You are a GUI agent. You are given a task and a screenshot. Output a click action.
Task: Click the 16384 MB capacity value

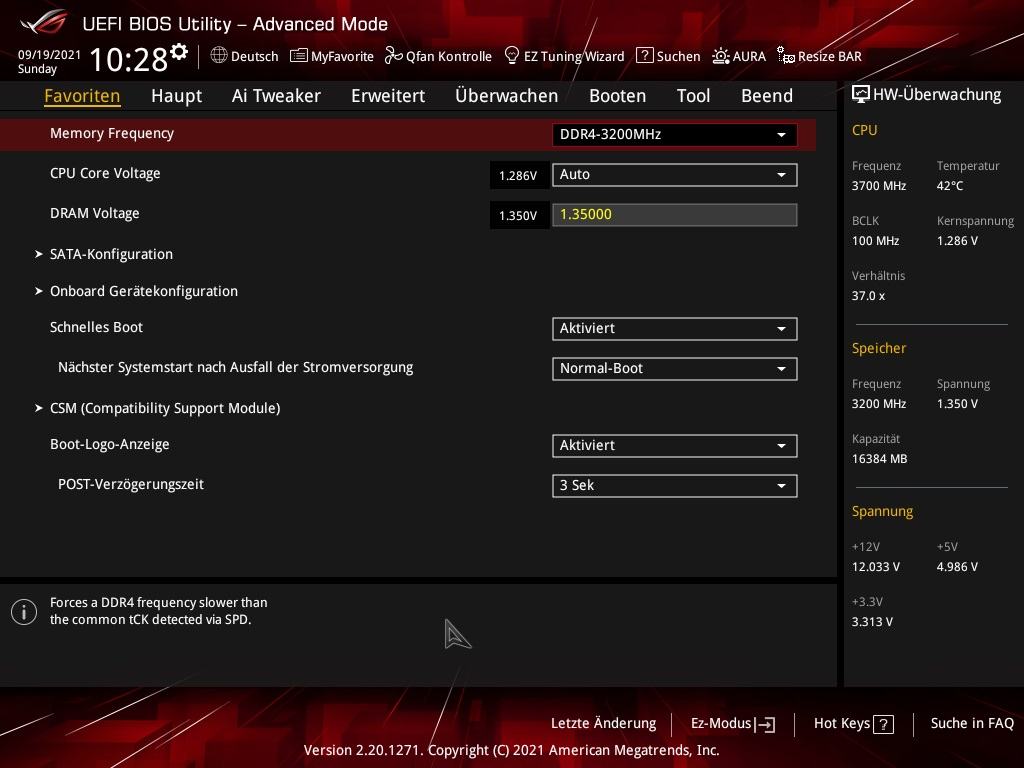(x=880, y=459)
